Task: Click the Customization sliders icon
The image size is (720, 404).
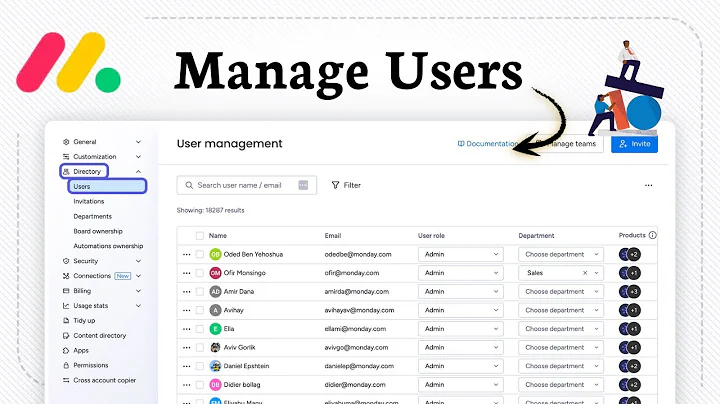Action: 66,157
